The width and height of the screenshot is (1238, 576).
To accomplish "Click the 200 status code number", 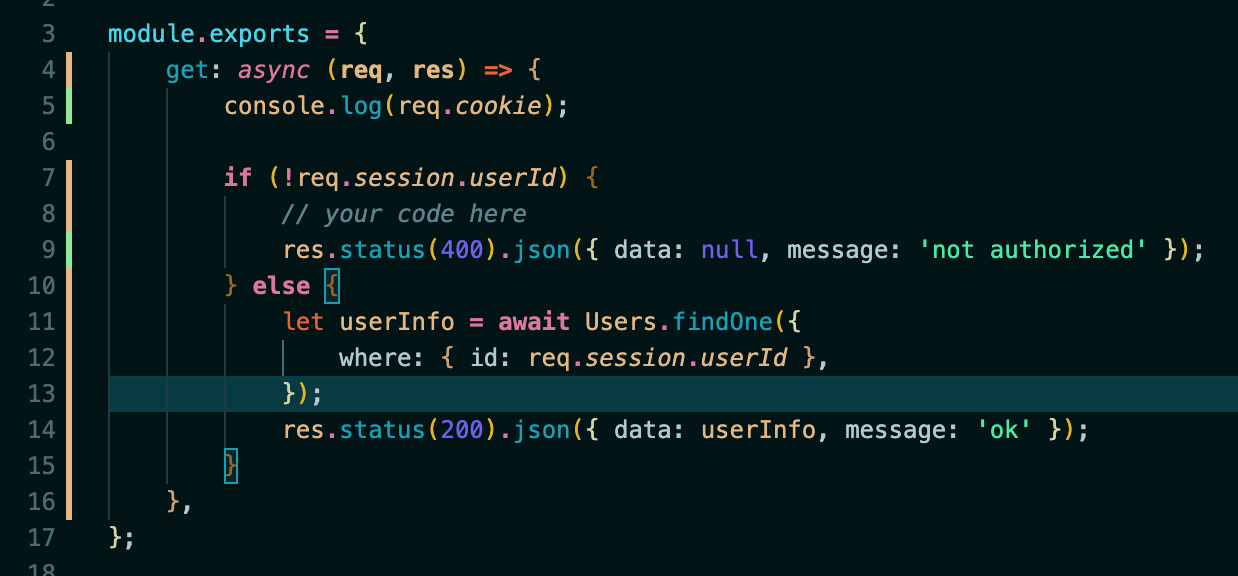I will 462,430.
